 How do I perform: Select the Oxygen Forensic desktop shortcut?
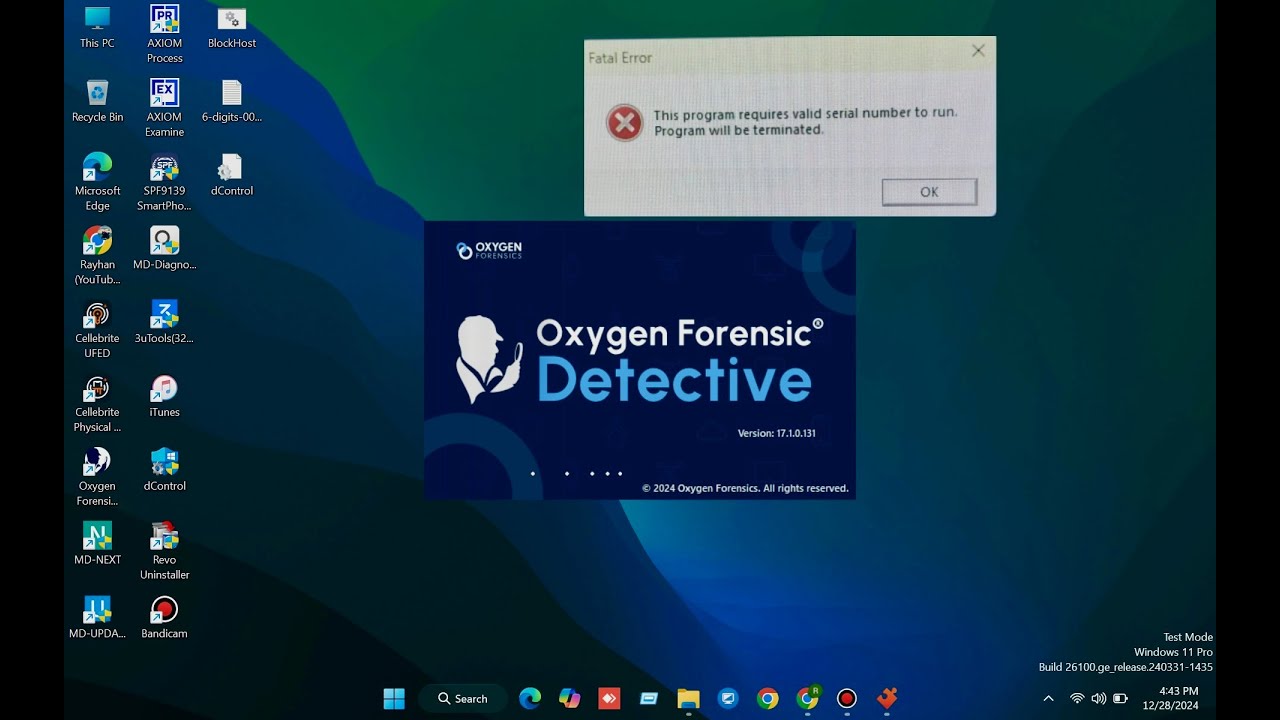[x=97, y=478]
